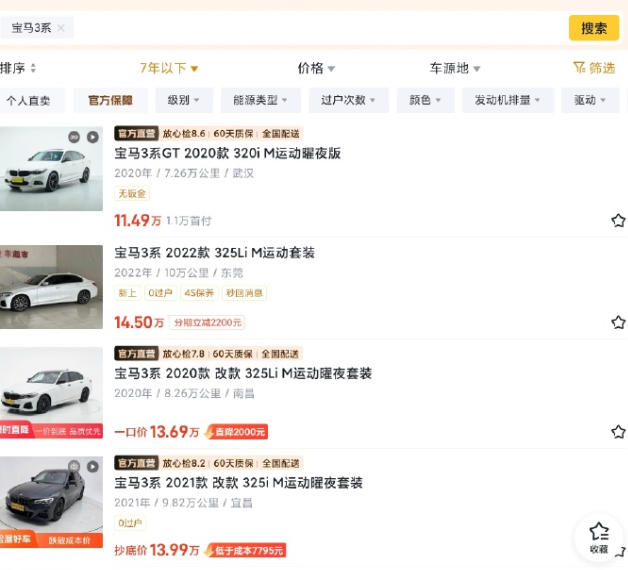Open the 宝马3系 2022款 325Li title link
Screen dimensions: 628x570
click(214, 253)
